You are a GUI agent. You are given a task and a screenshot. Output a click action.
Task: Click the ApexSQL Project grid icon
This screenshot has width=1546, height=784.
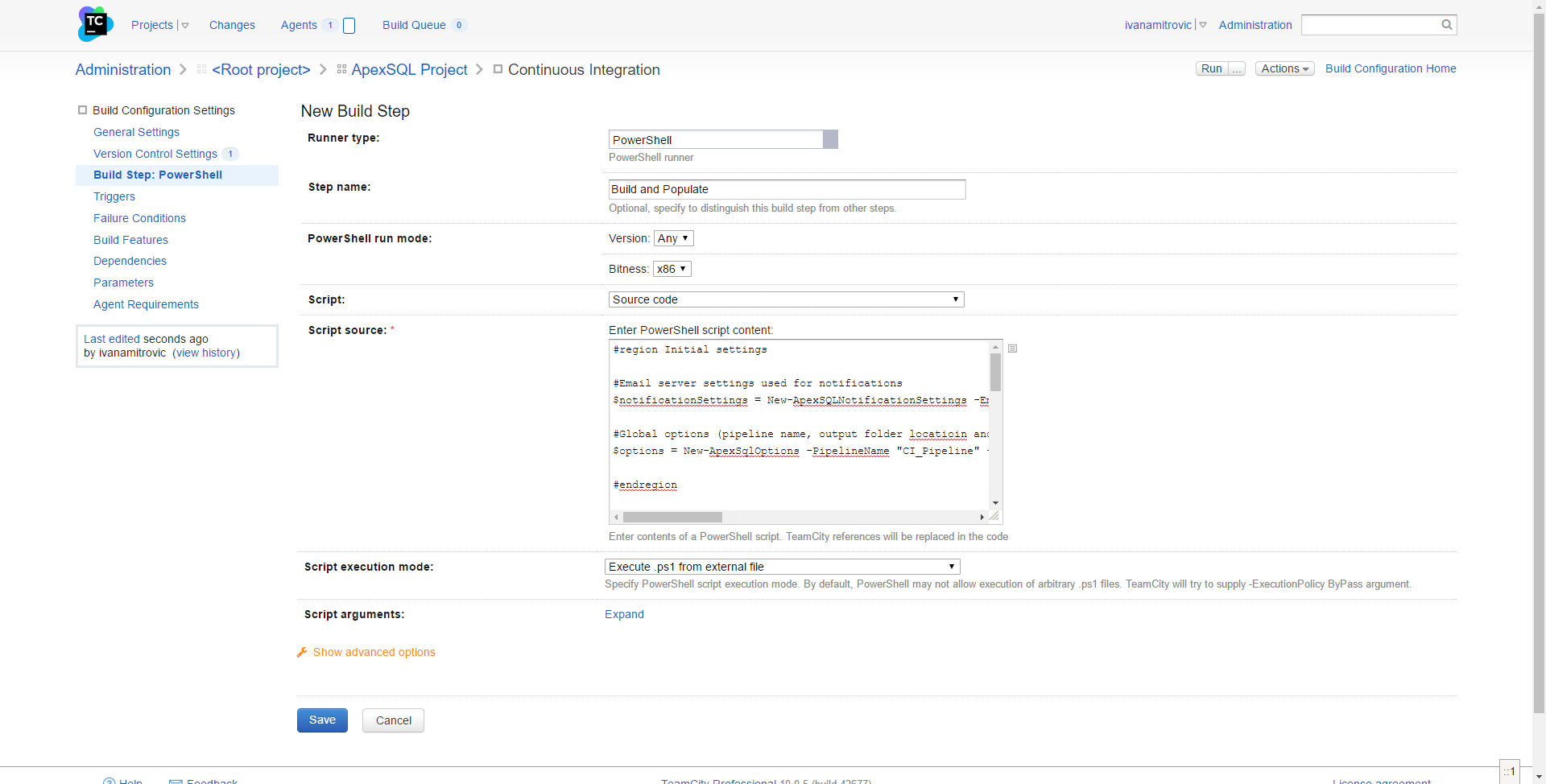[x=341, y=70]
